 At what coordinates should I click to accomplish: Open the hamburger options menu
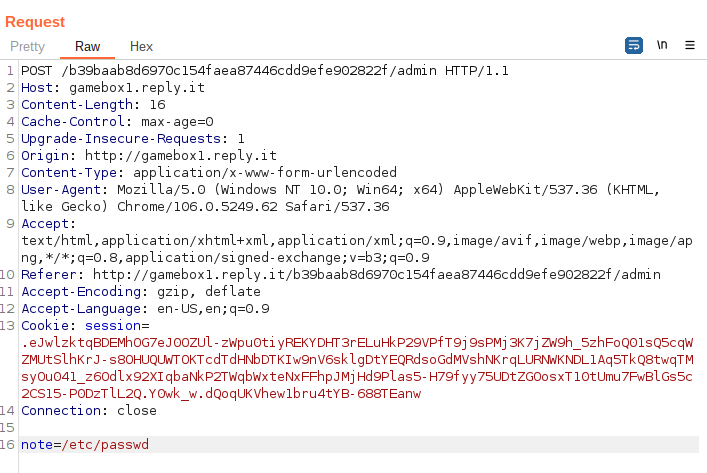(690, 46)
